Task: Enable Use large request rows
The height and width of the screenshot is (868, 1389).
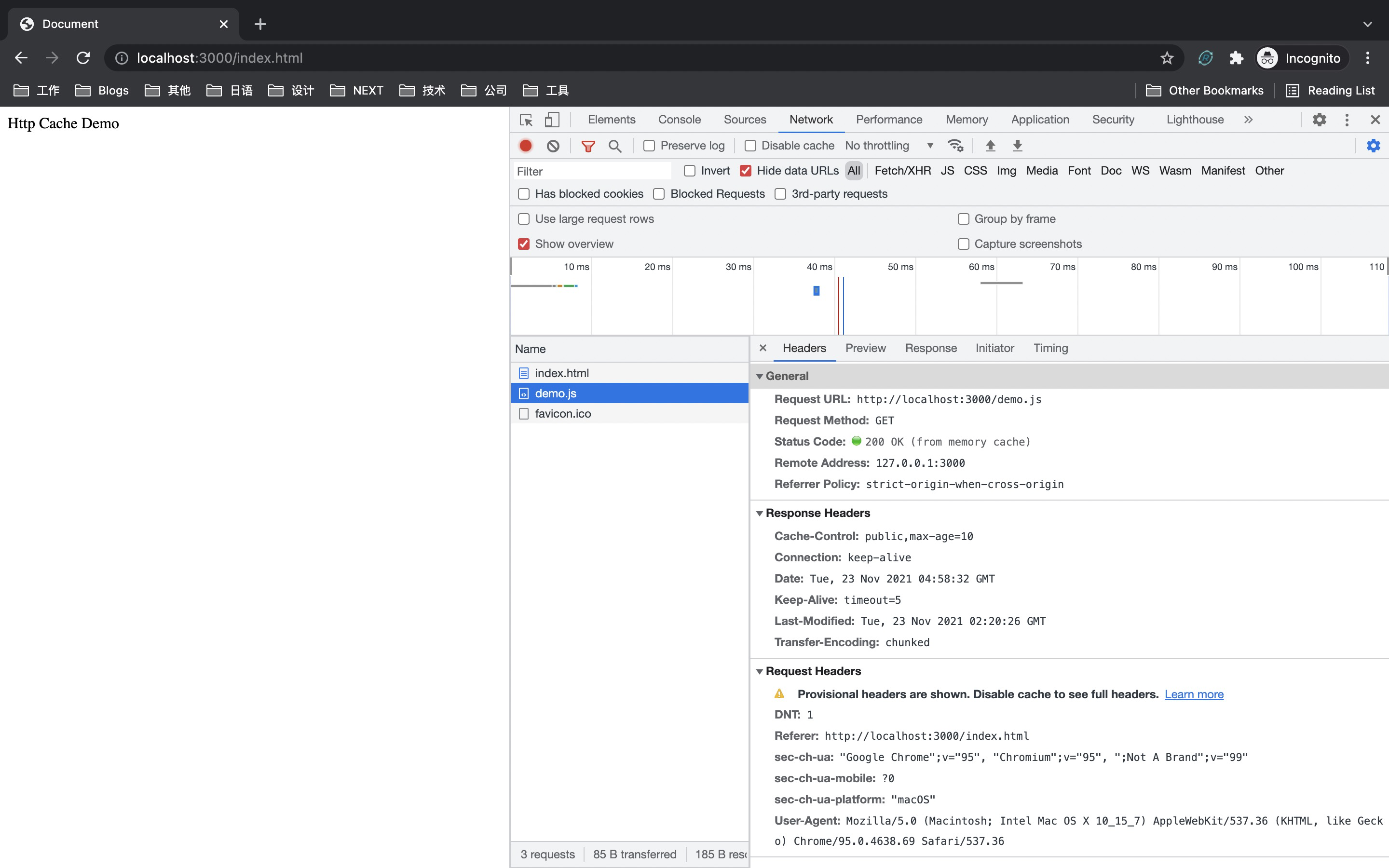Action: pos(523,219)
